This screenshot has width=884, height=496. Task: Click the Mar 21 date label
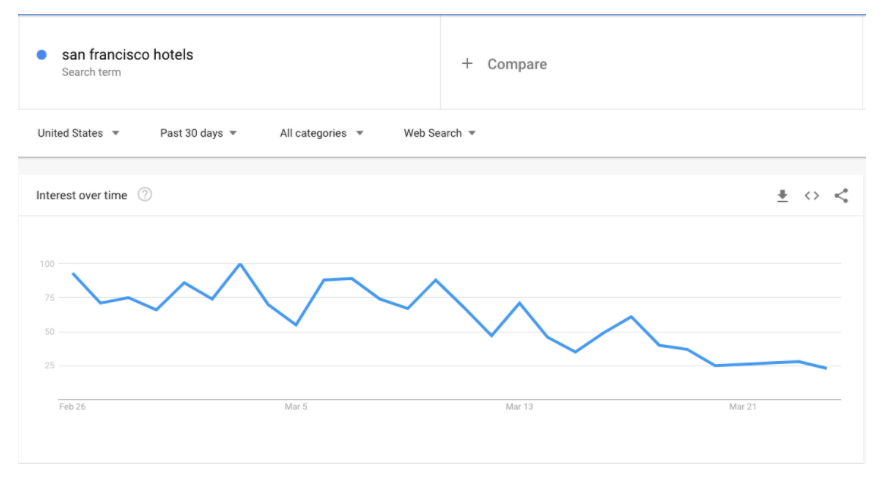coord(743,407)
